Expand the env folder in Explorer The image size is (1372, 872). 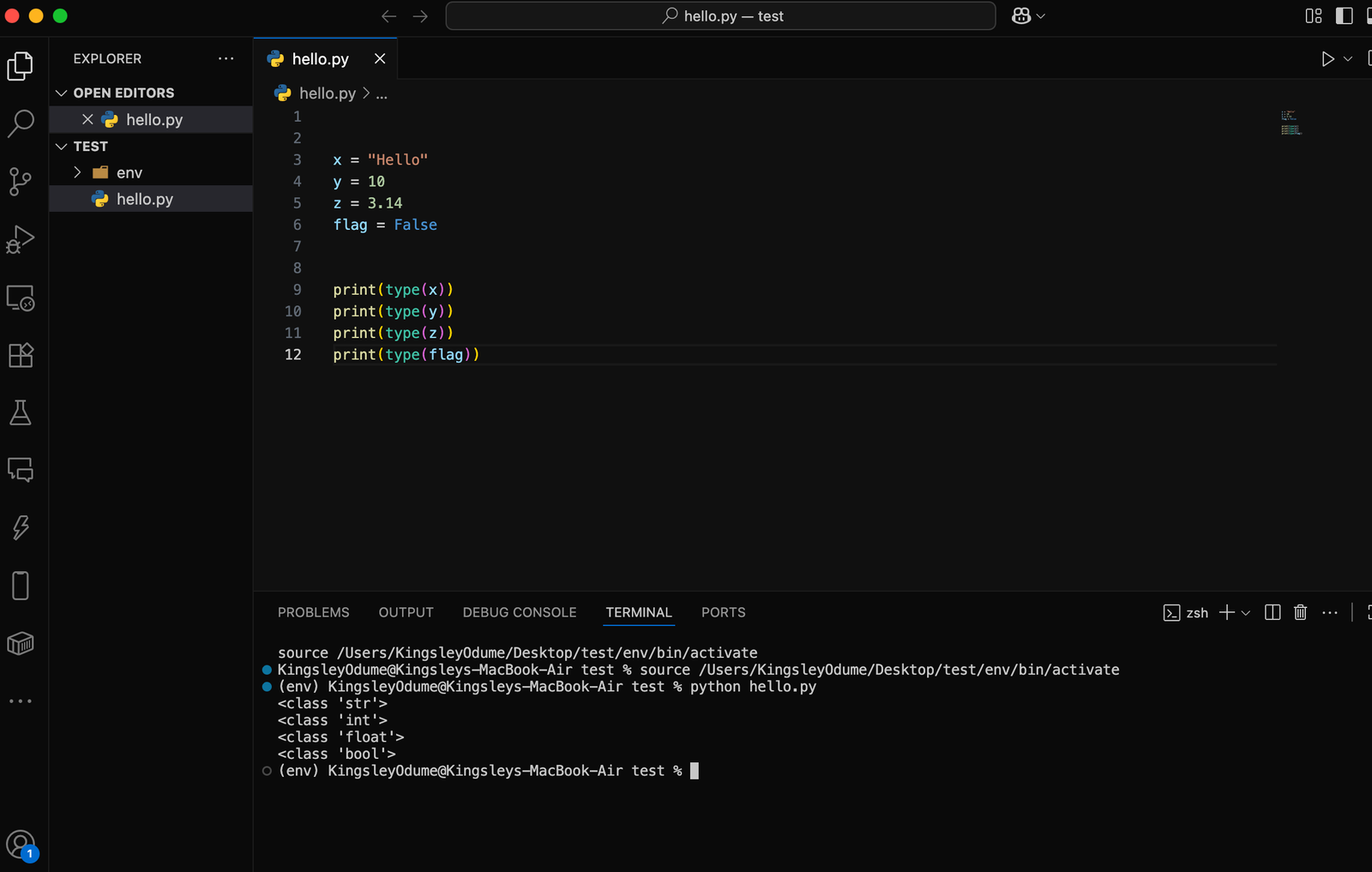(76, 172)
